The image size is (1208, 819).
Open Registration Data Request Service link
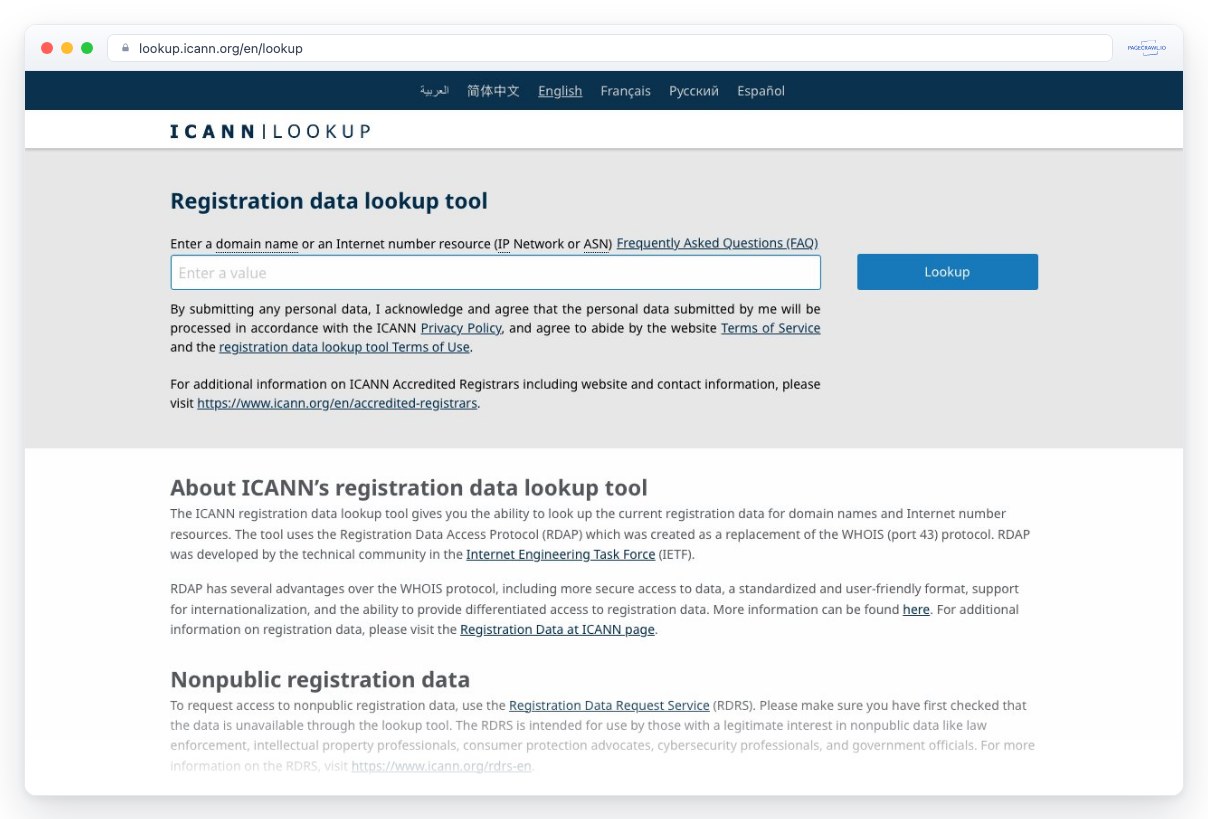click(x=609, y=706)
